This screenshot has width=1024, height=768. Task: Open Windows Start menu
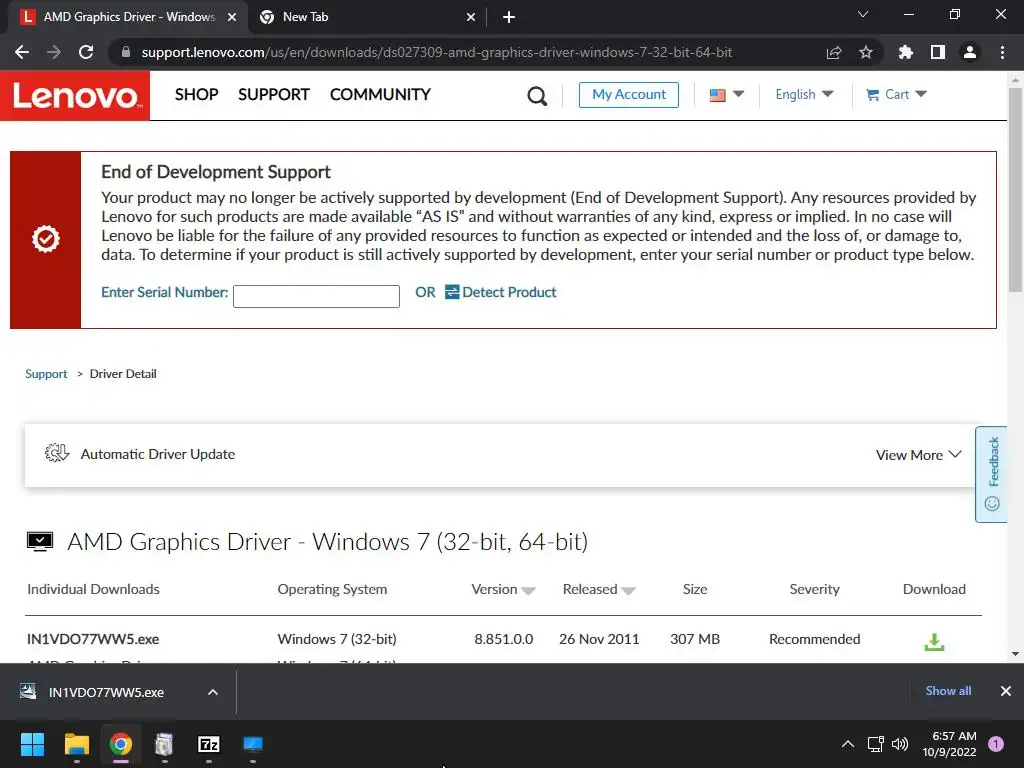(32, 744)
